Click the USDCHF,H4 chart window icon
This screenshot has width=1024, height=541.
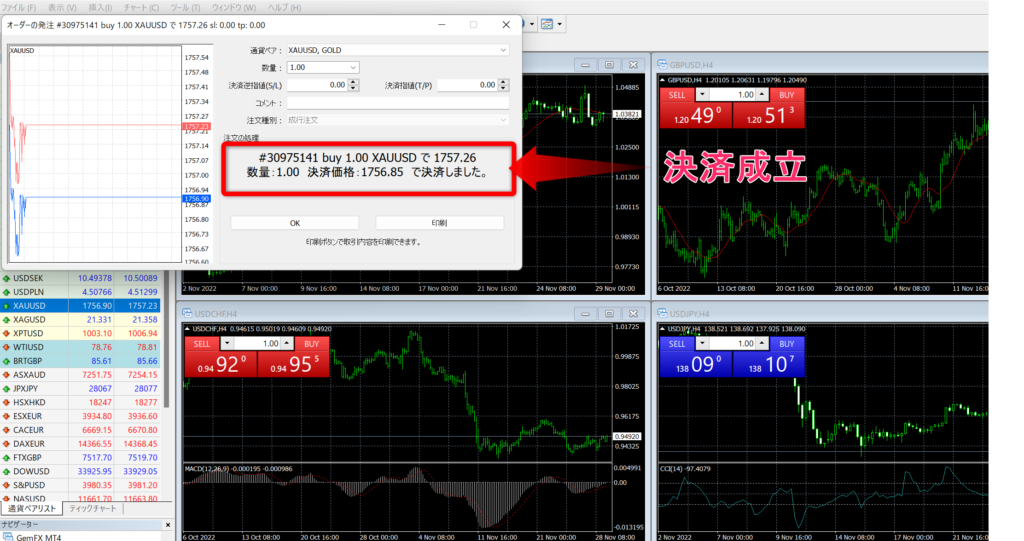click(x=187, y=312)
